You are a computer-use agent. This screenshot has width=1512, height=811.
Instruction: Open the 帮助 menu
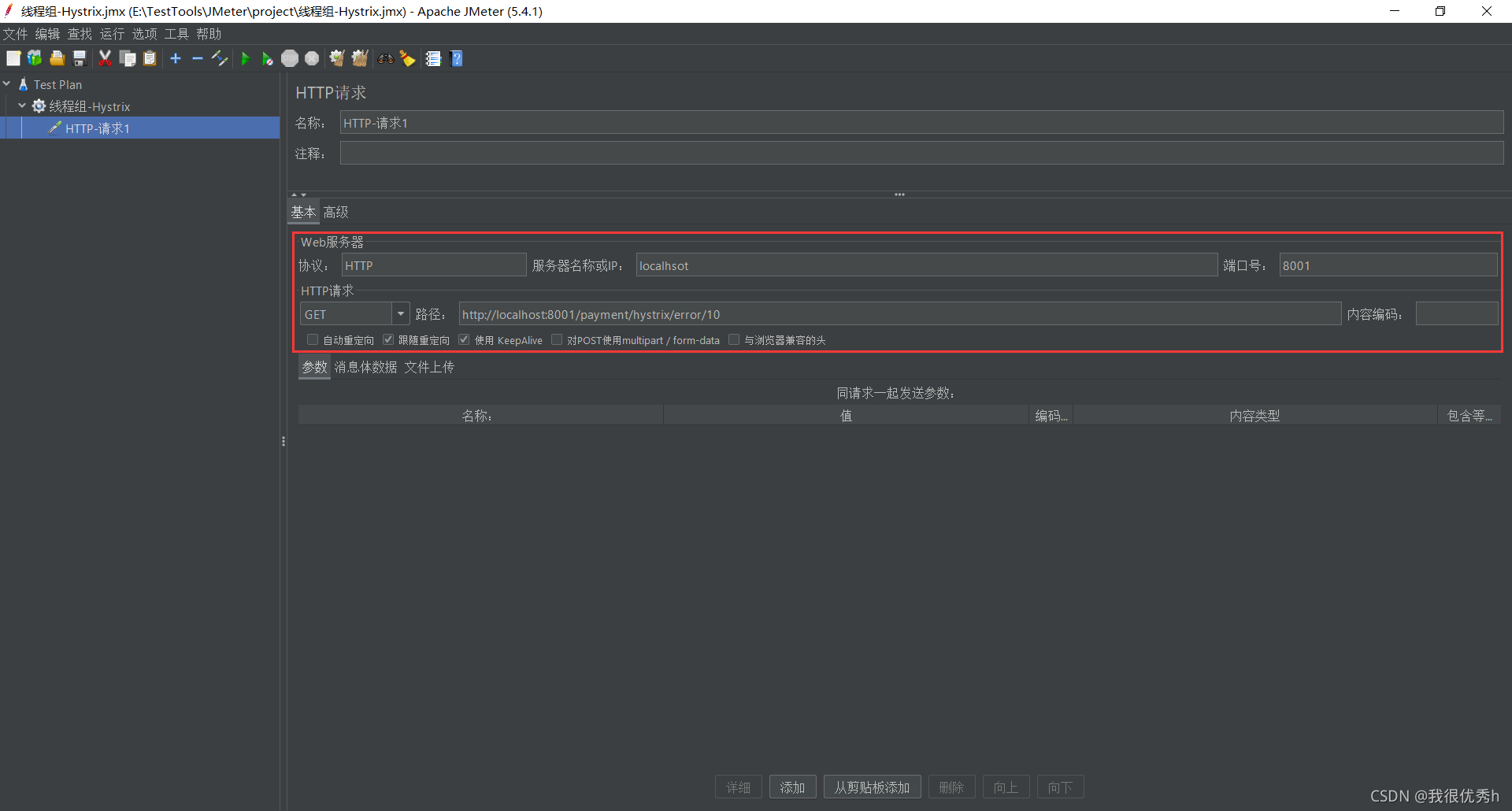coord(209,34)
